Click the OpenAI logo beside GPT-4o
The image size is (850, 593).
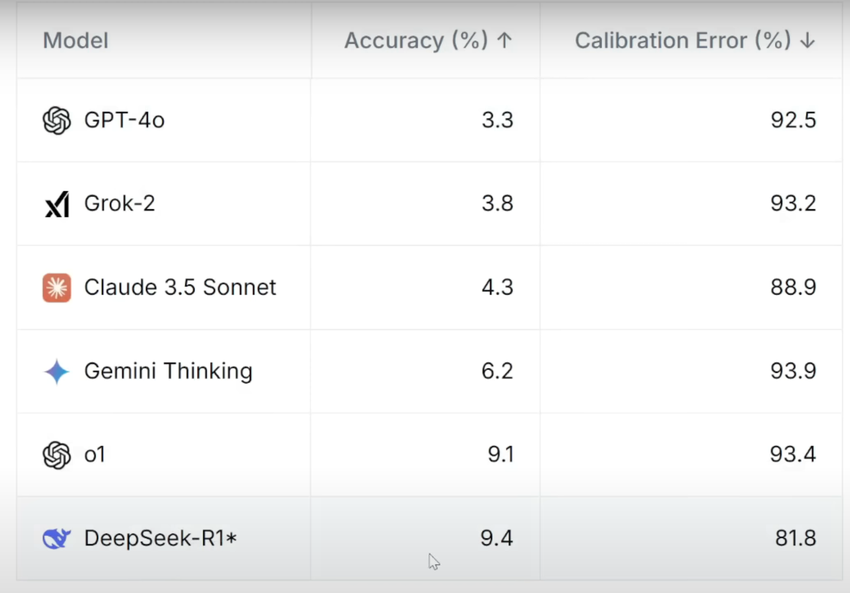pyautogui.click(x=57, y=121)
